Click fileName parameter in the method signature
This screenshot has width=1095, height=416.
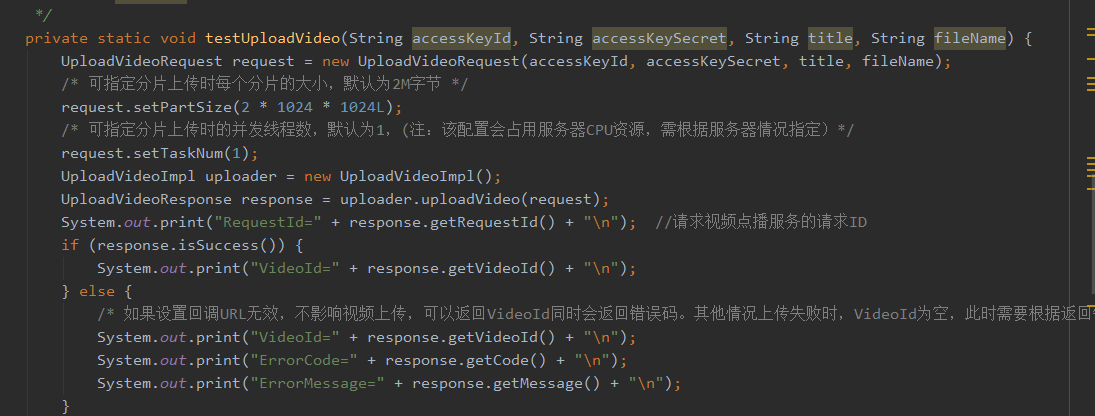[970, 39]
